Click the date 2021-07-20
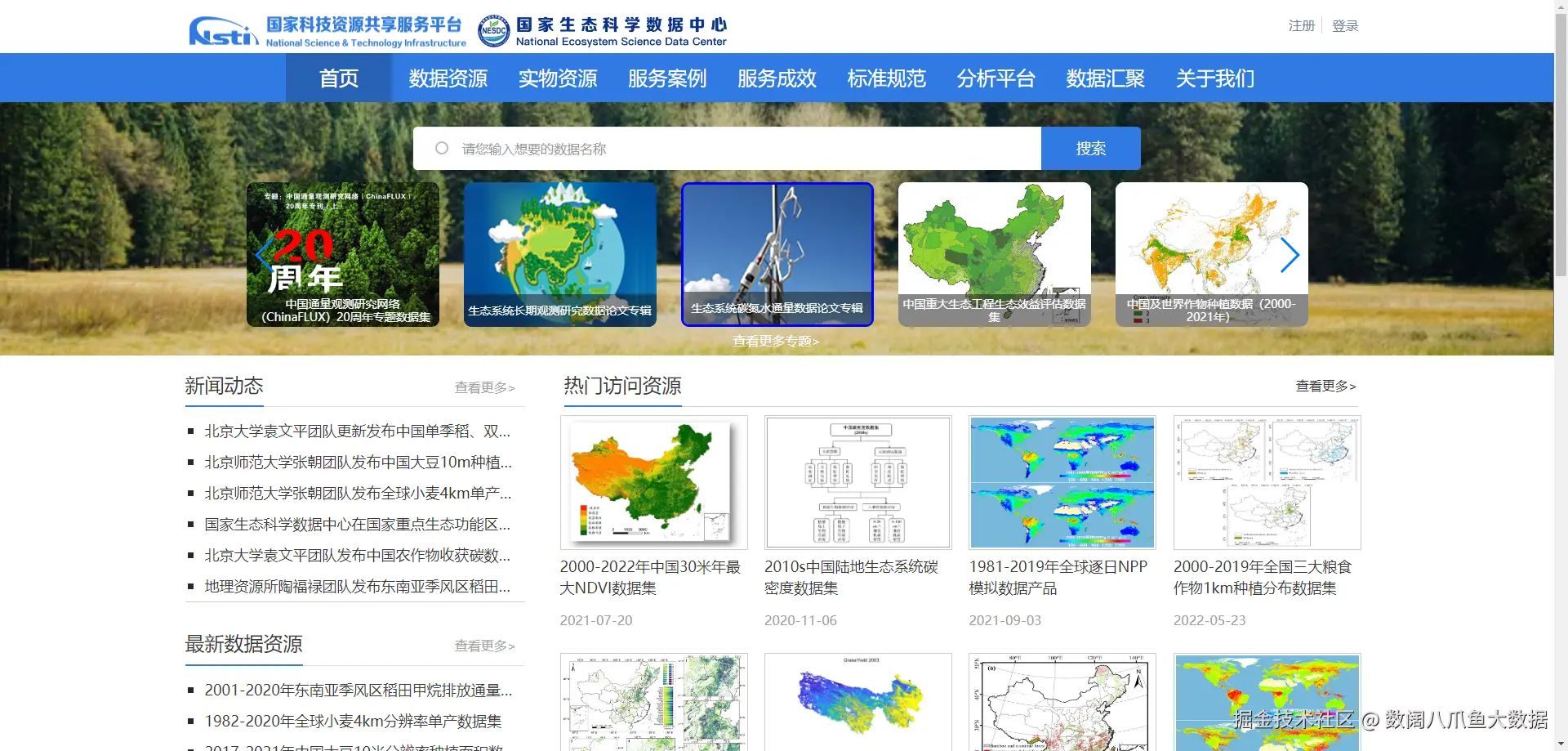 596,621
